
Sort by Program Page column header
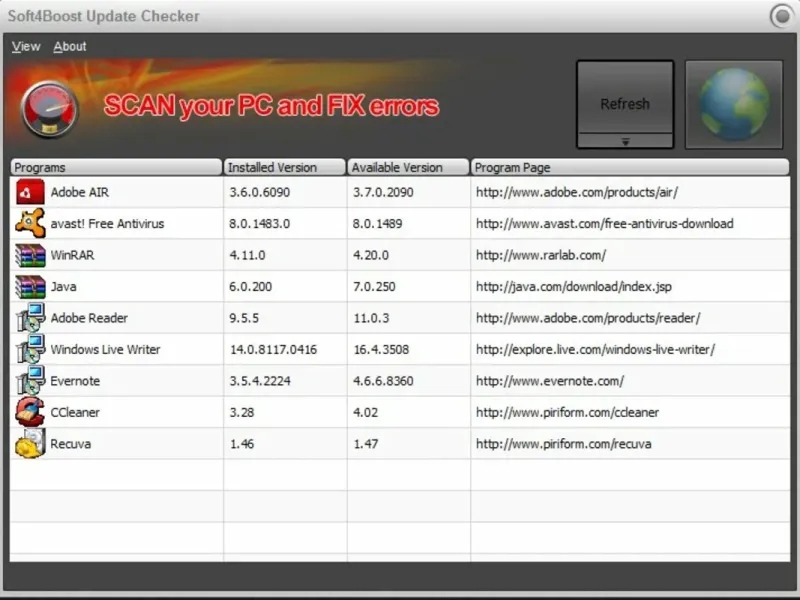630,167
